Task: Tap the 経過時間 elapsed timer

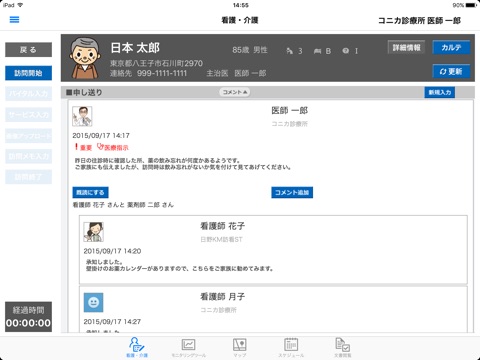Action: point(28,317)
